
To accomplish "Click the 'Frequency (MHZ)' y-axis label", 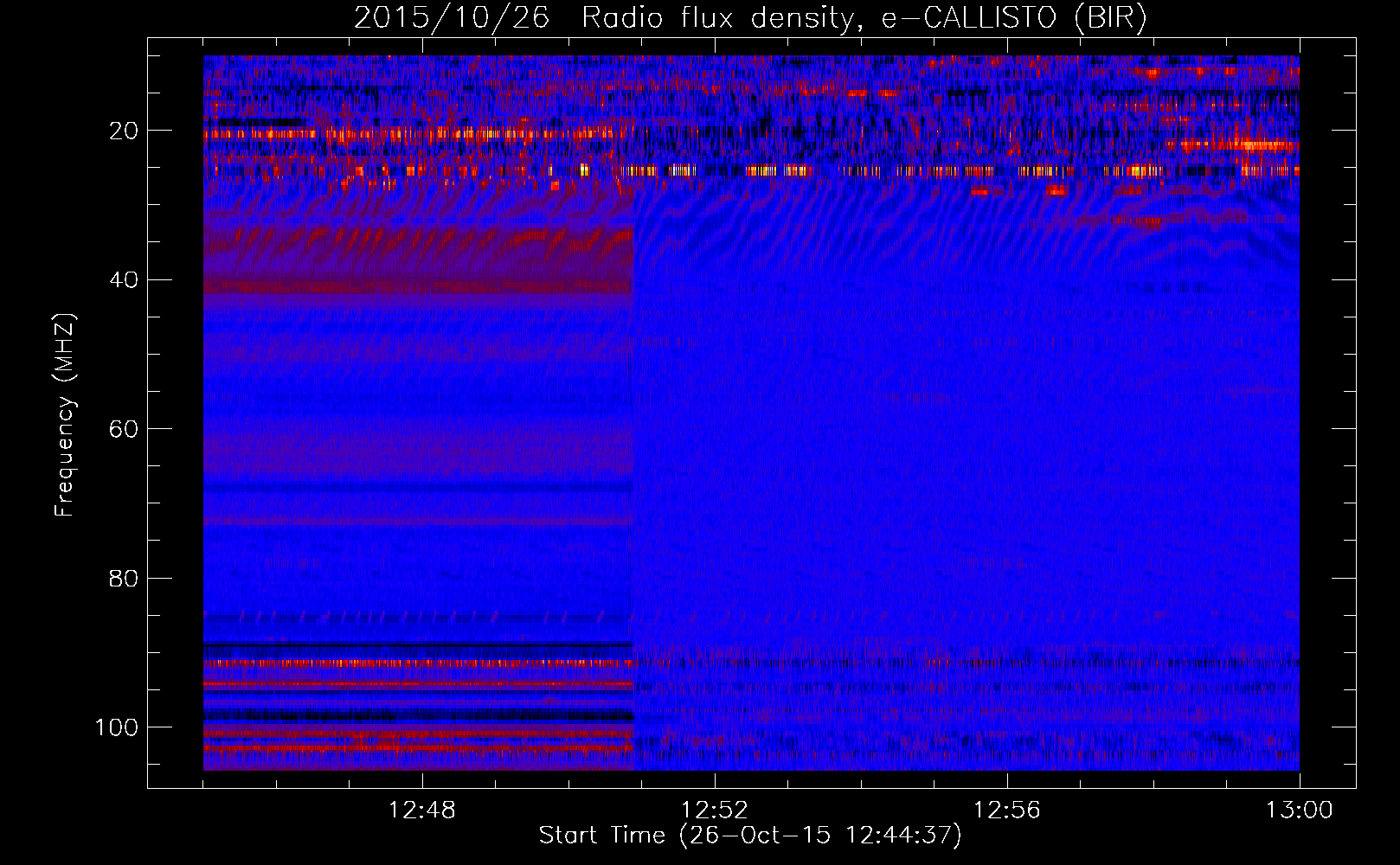I will point(65,415).
